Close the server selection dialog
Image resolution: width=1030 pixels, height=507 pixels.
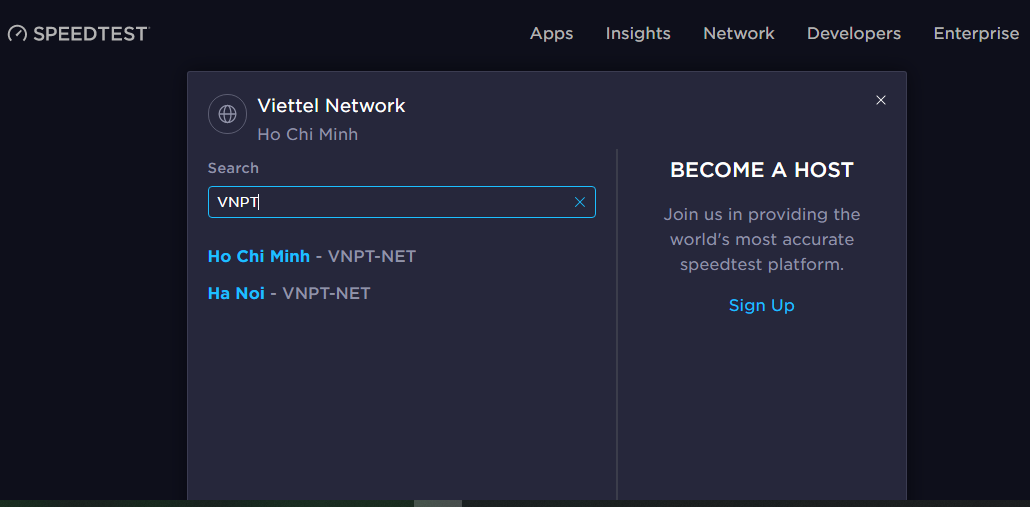881,100
